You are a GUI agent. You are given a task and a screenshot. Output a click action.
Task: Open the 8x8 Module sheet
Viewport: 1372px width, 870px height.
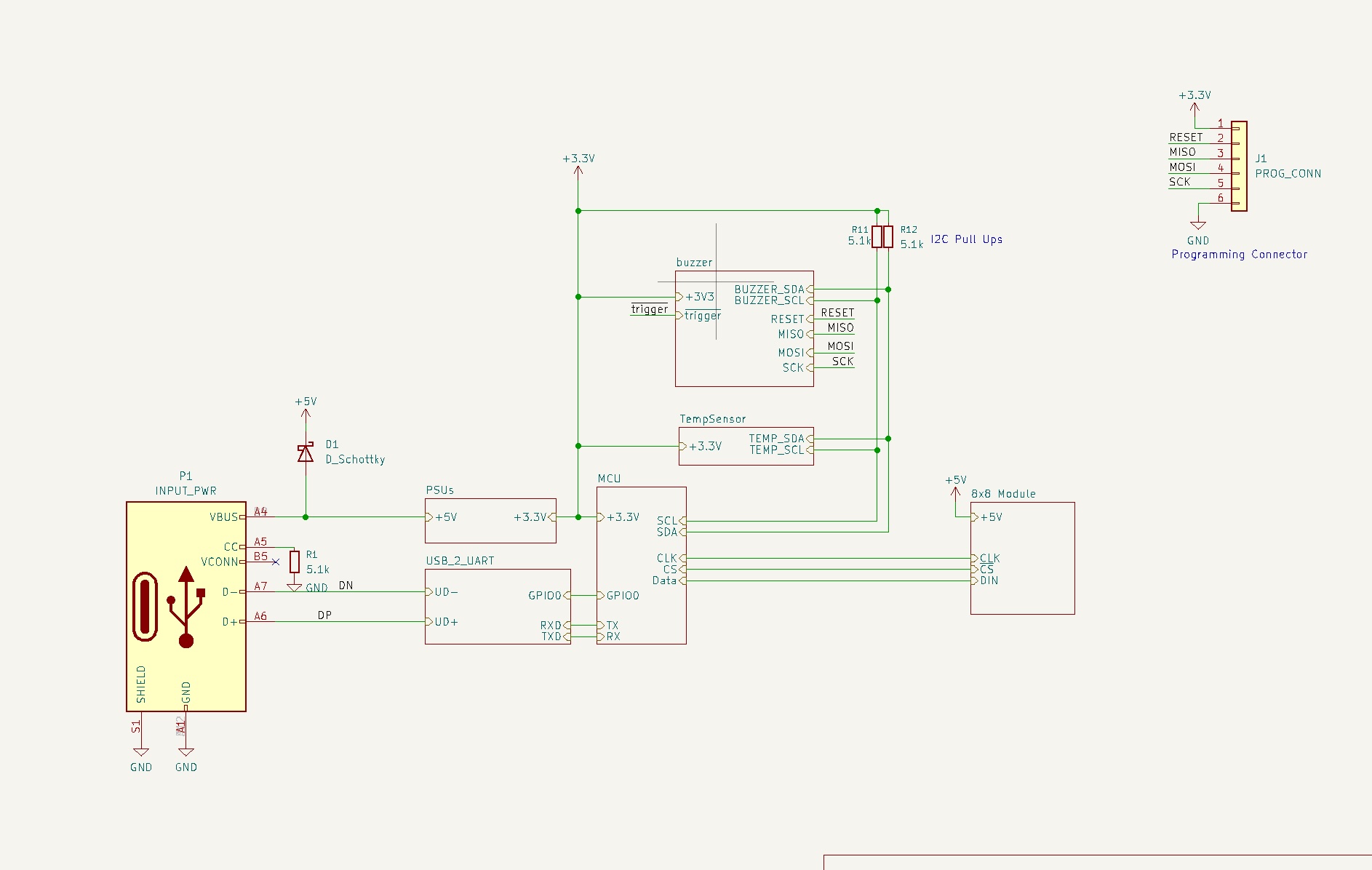point(1022,582)
